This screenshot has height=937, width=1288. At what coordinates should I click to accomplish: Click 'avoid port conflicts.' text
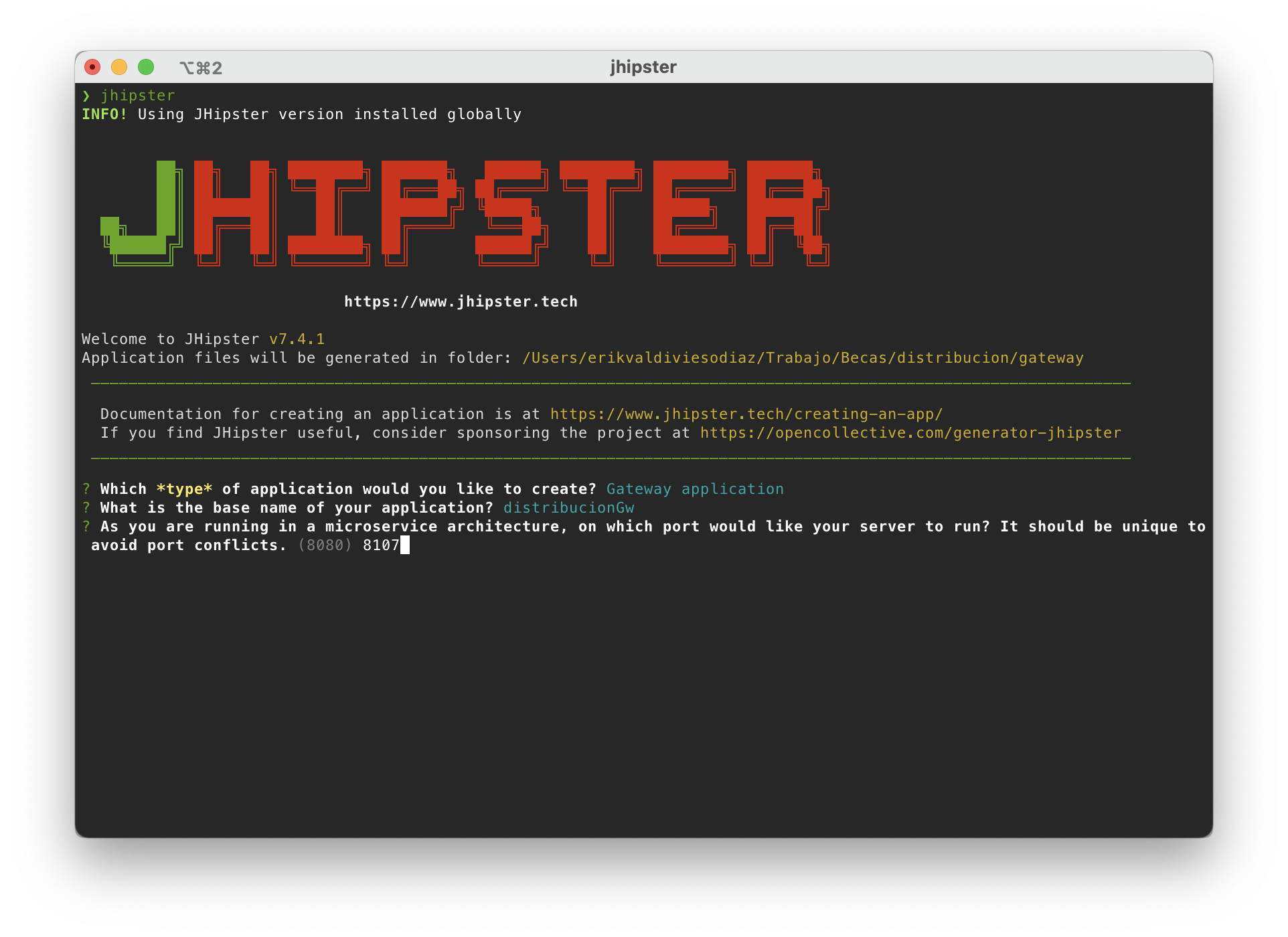189,545
